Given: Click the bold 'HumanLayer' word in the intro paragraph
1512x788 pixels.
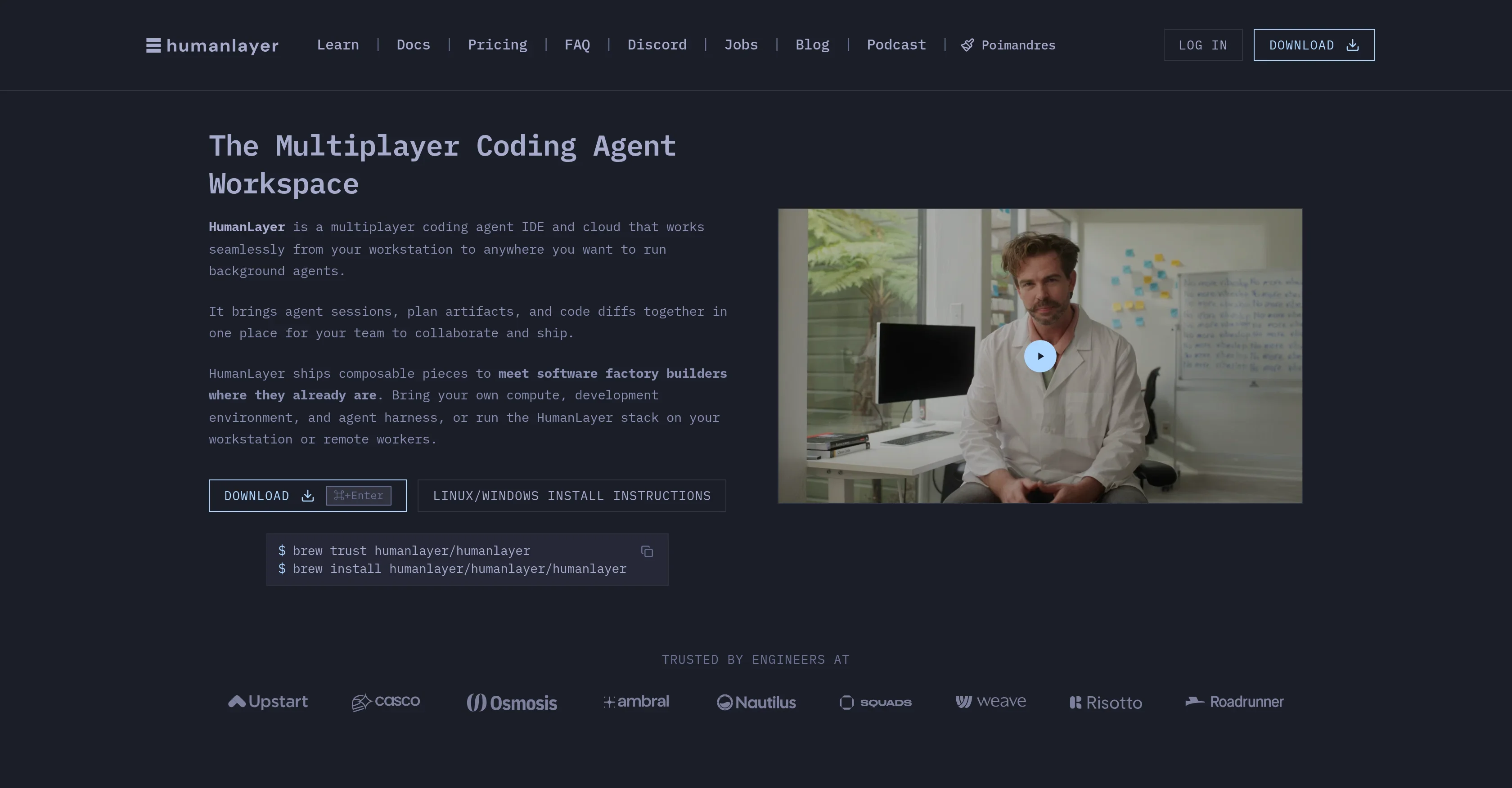Looking at the screenshot, I should tap(247, 227).
